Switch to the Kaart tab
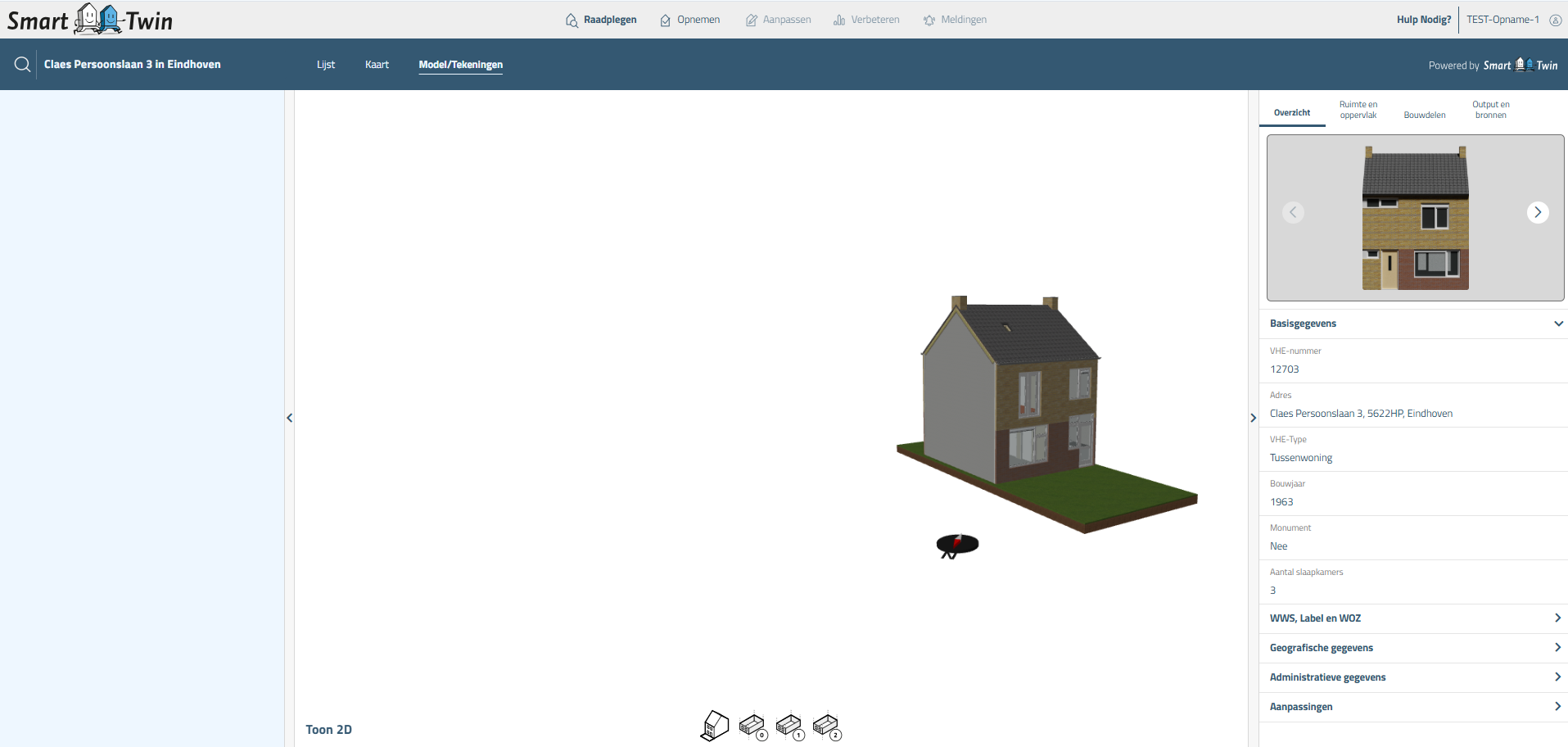 [x=377, y=65]
